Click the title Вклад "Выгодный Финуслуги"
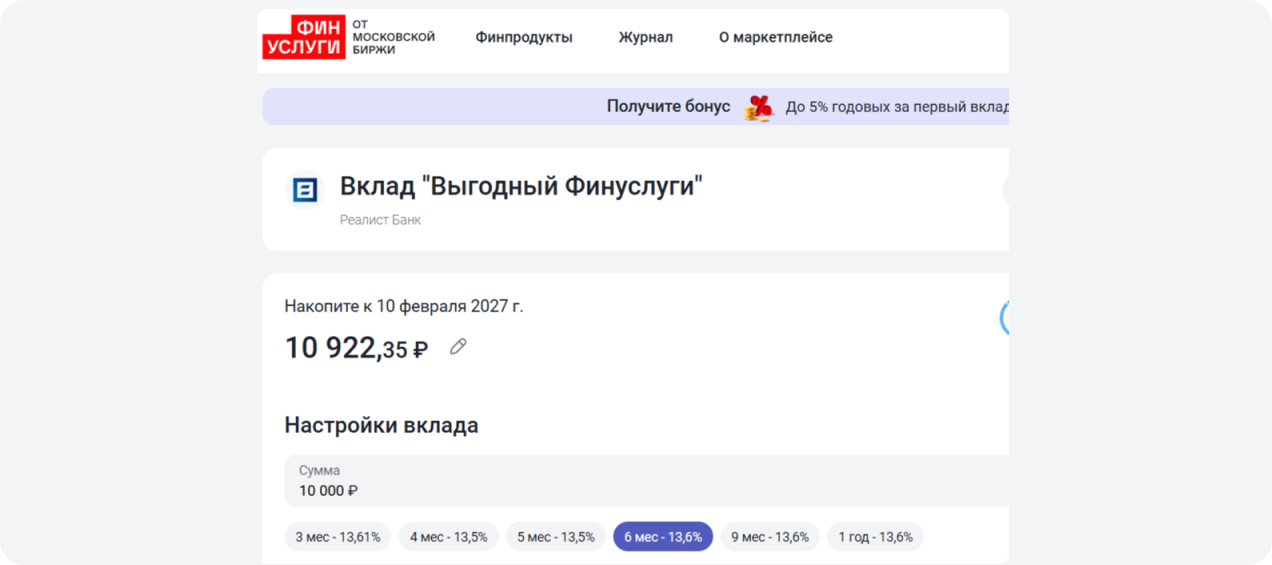1272x565 pixels. 521,186
